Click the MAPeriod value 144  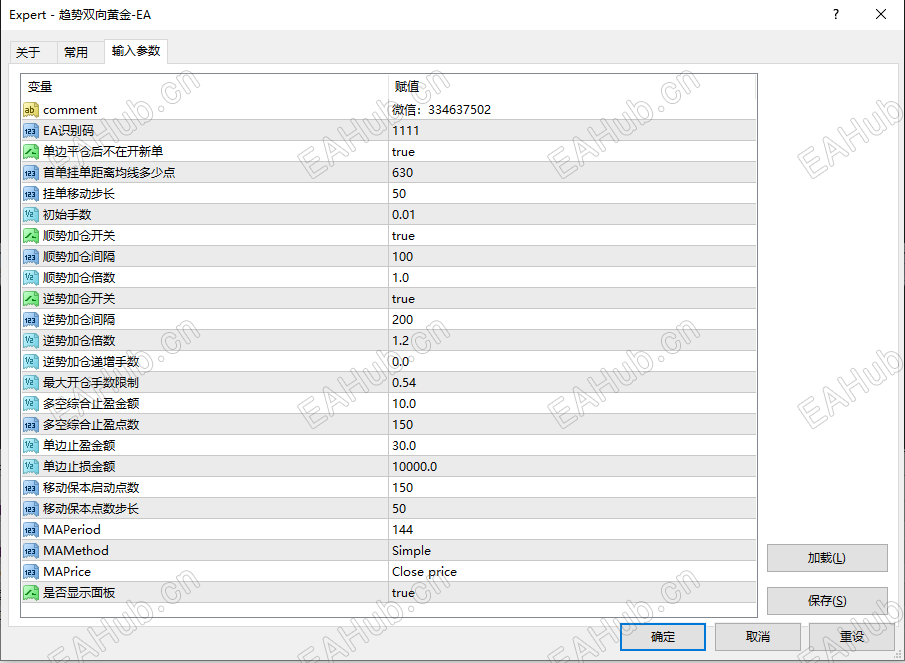point(402,530)
